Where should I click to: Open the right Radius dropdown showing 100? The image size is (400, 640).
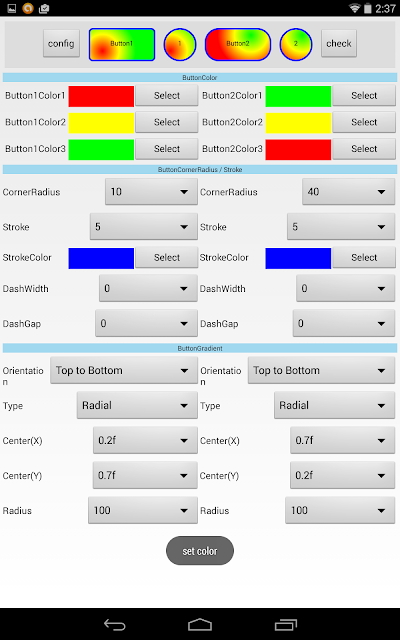[x=340, y=510]
